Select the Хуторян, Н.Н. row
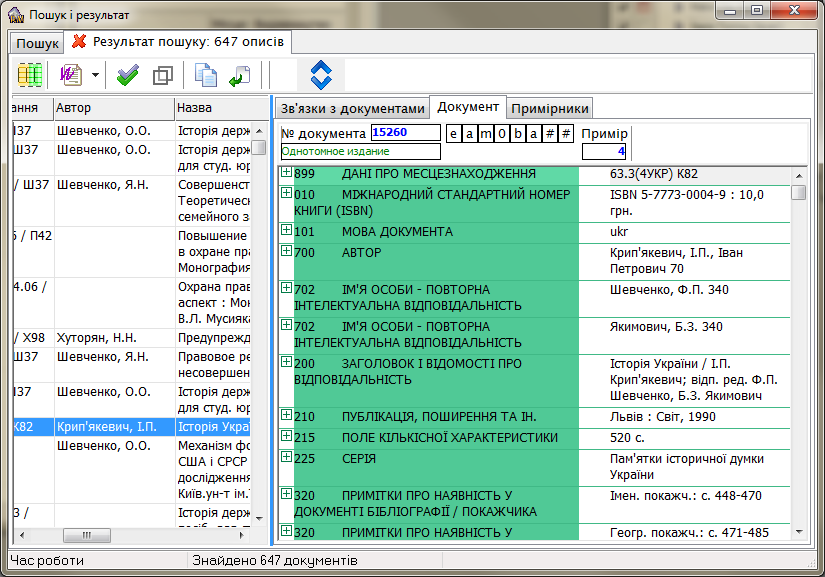The height and width of the screenshot is (577, 825). (111, 338)
